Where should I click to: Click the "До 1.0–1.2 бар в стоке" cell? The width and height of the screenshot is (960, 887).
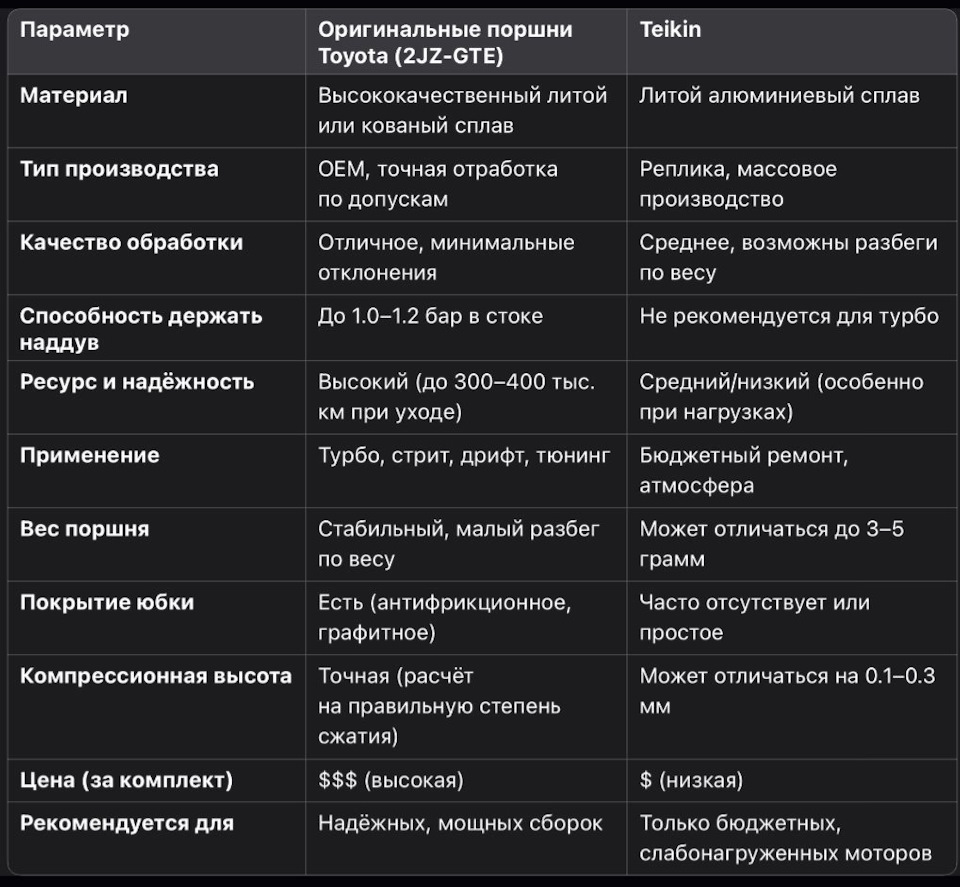430,316
